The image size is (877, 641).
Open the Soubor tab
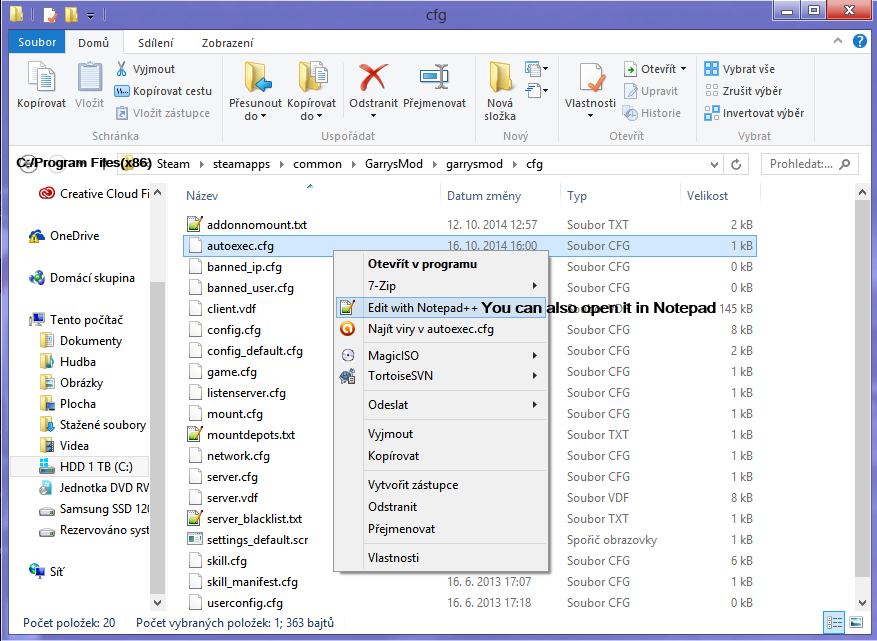pyautogui.click(x=37, y=43)
